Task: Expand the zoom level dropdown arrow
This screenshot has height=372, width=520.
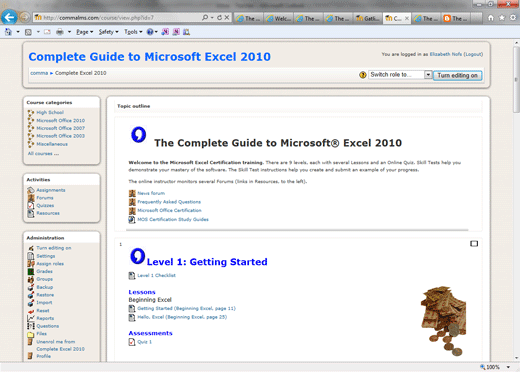Action: (x=508, y=367)
